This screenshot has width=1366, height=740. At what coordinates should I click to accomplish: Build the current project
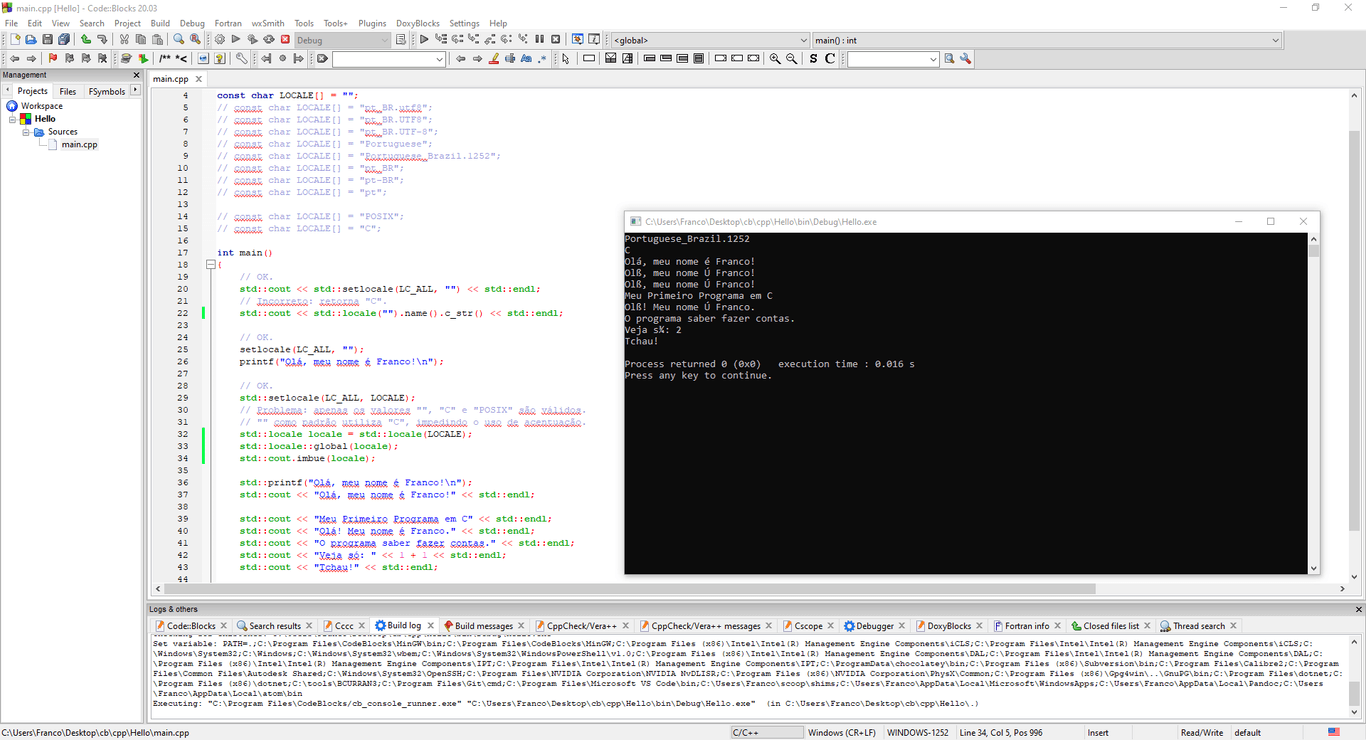(x=220, y=38)
